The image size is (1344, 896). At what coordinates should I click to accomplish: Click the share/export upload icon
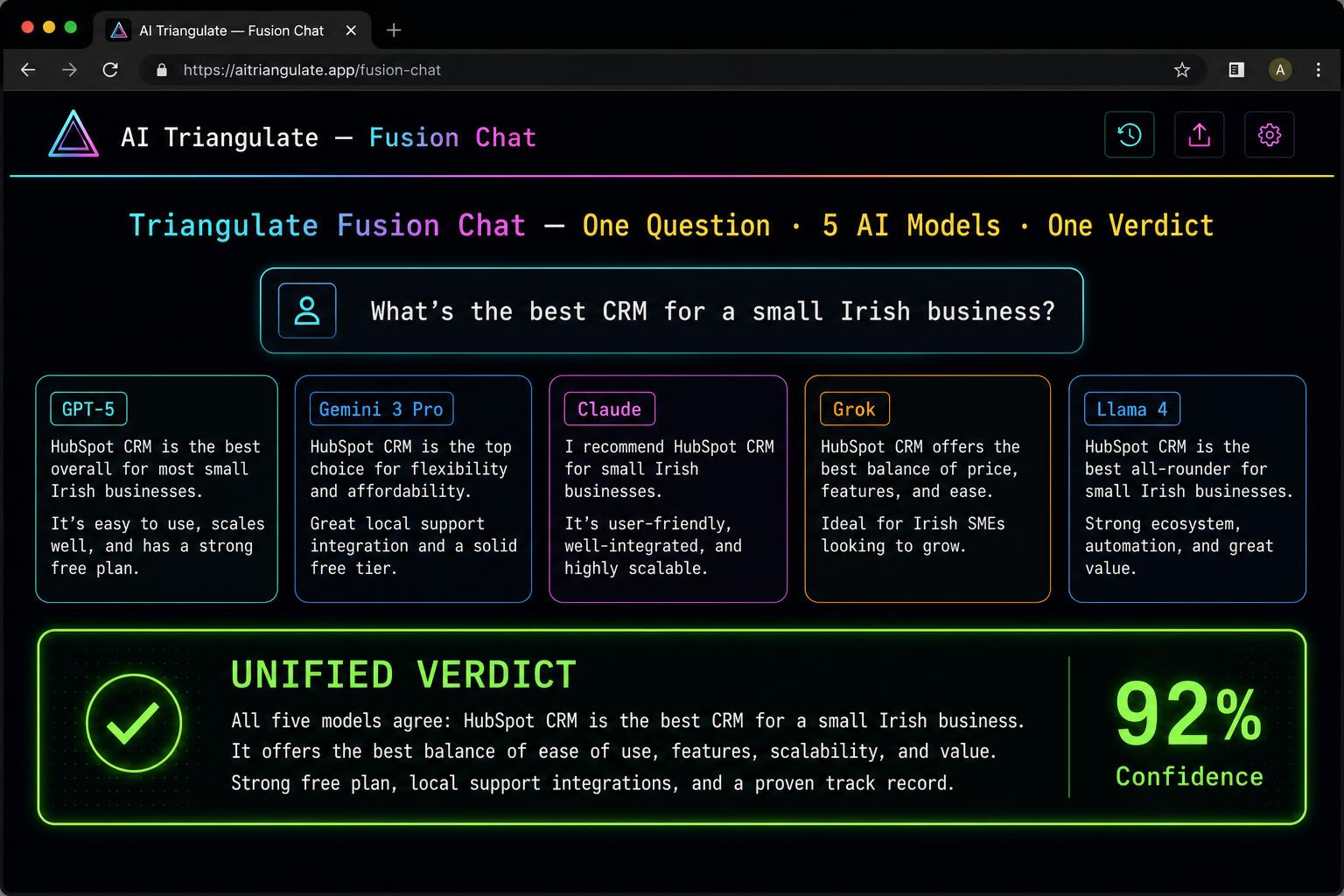pyautogui.click(x=1199, y=135)
